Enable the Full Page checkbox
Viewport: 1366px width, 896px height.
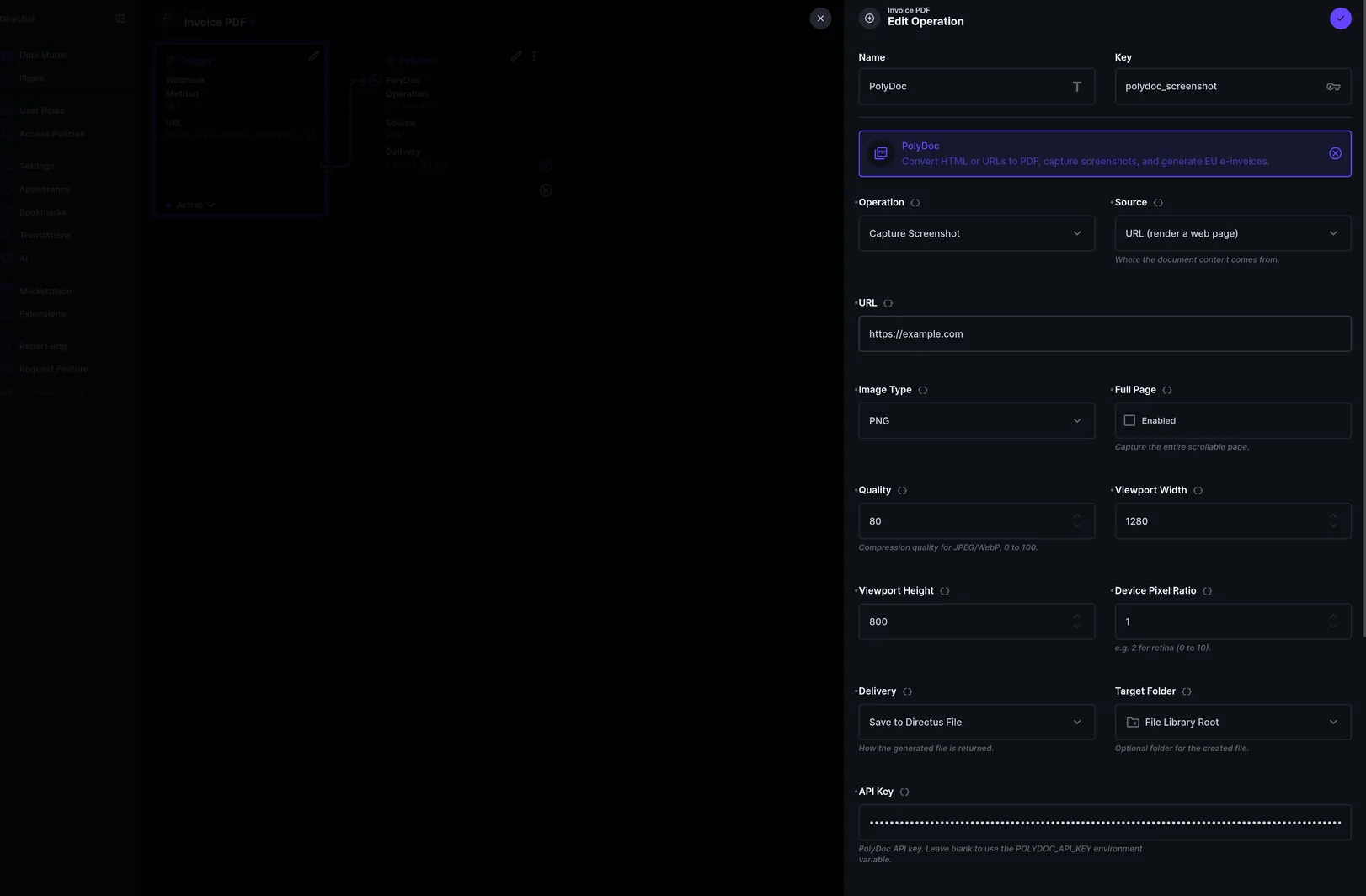tap(1129, 420)
